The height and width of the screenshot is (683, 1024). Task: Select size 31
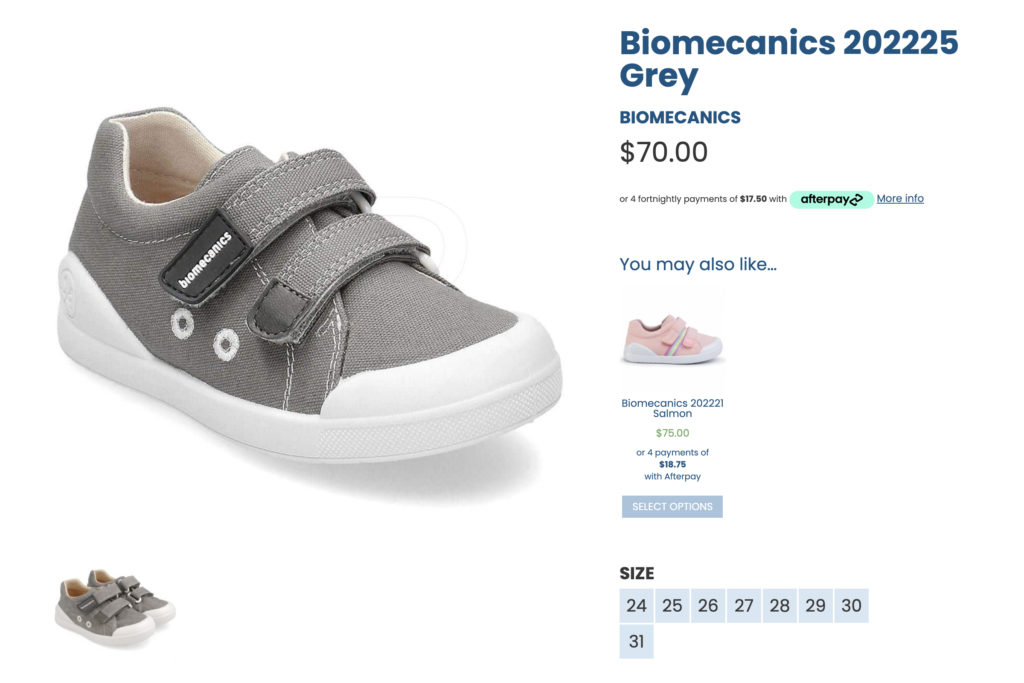coord(637,641)
